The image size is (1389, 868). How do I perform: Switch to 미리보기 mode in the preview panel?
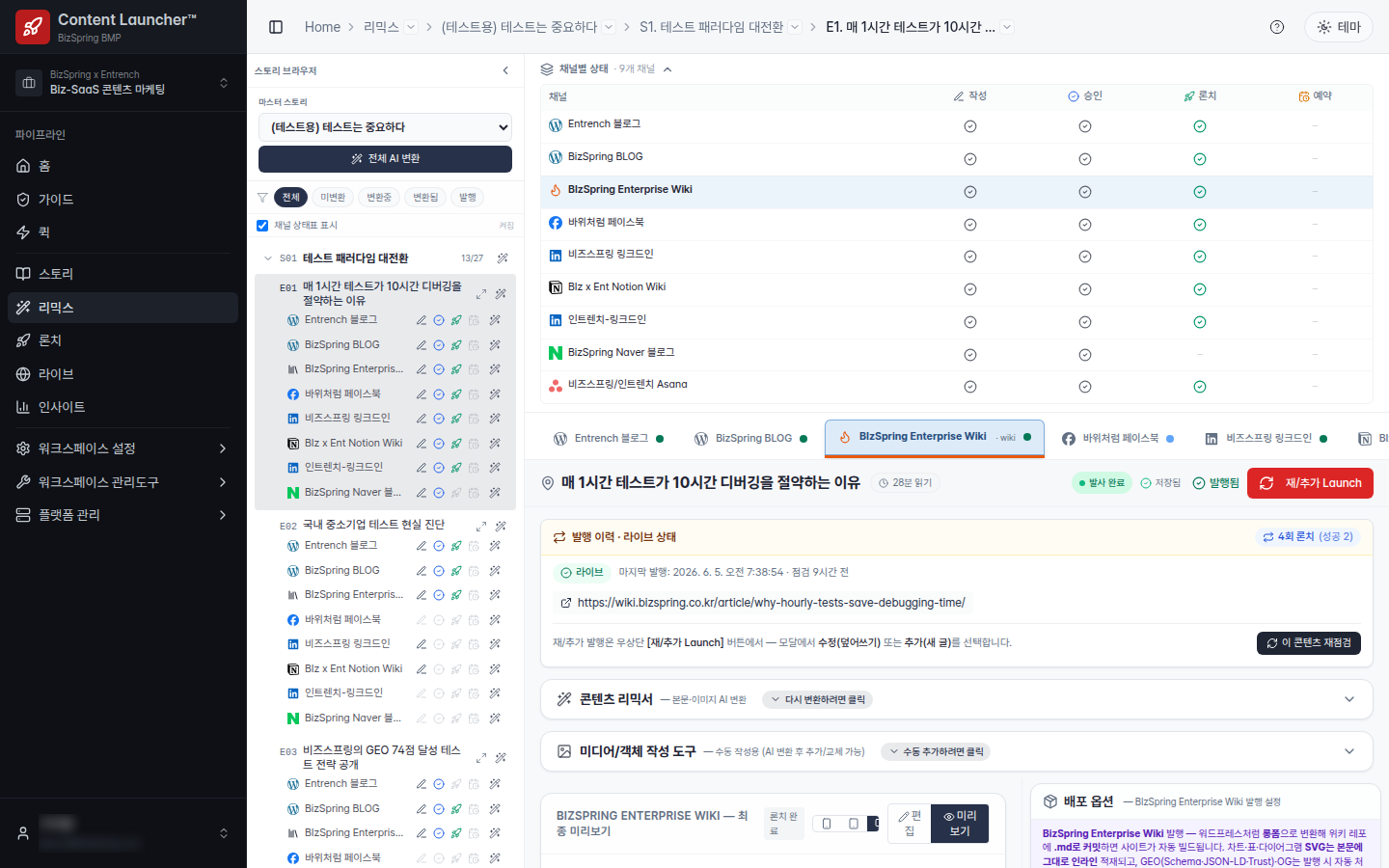(x=960, y=824)
